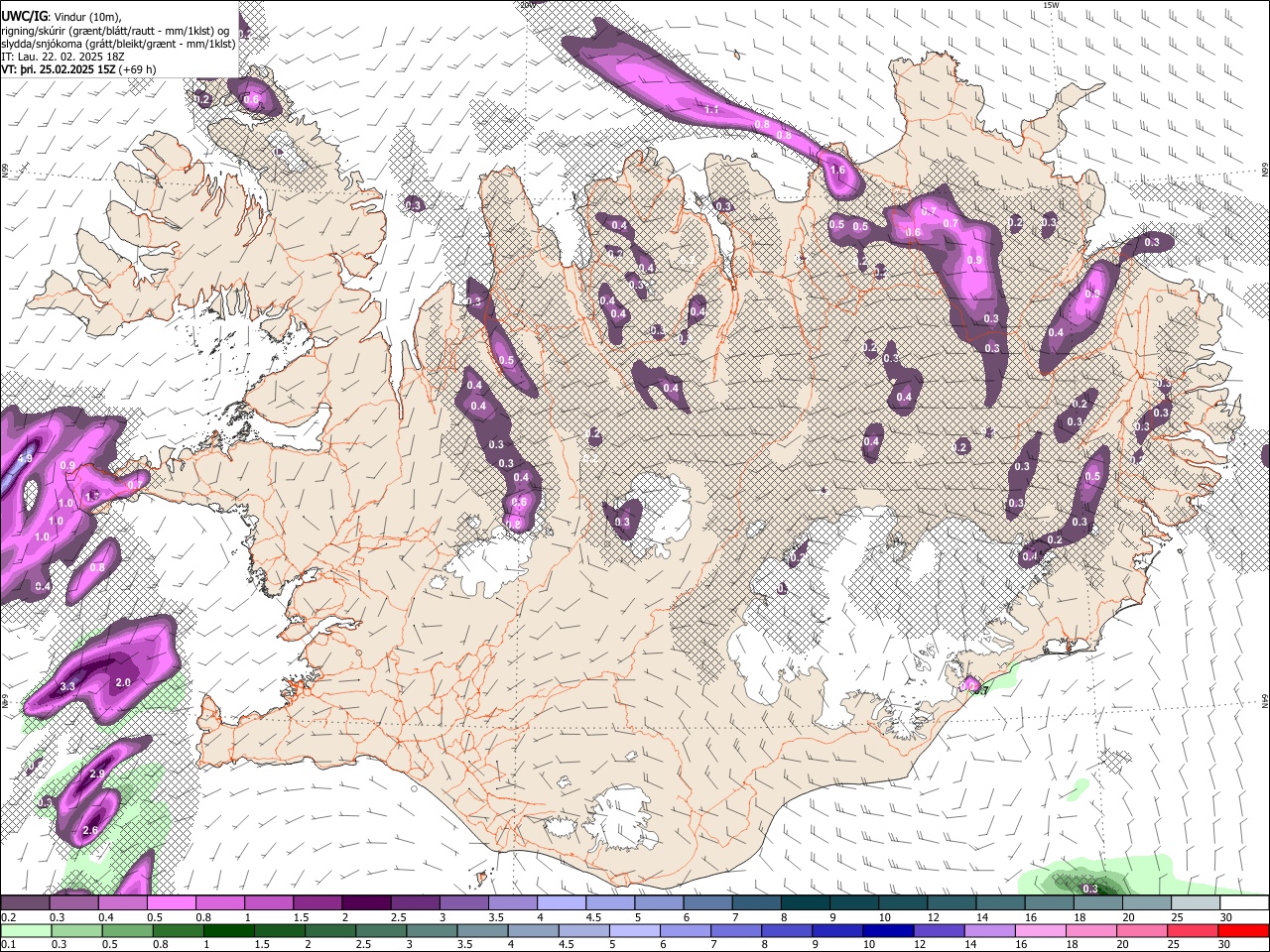Click the UWC/IG title text
Viewport: 1270px width, 952px height.
(23, 16)
